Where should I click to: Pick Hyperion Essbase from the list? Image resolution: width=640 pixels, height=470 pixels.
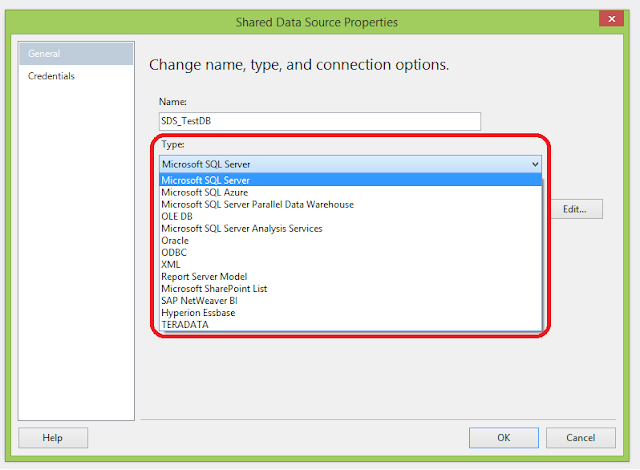pyautogui.click(x=350, y=313)
